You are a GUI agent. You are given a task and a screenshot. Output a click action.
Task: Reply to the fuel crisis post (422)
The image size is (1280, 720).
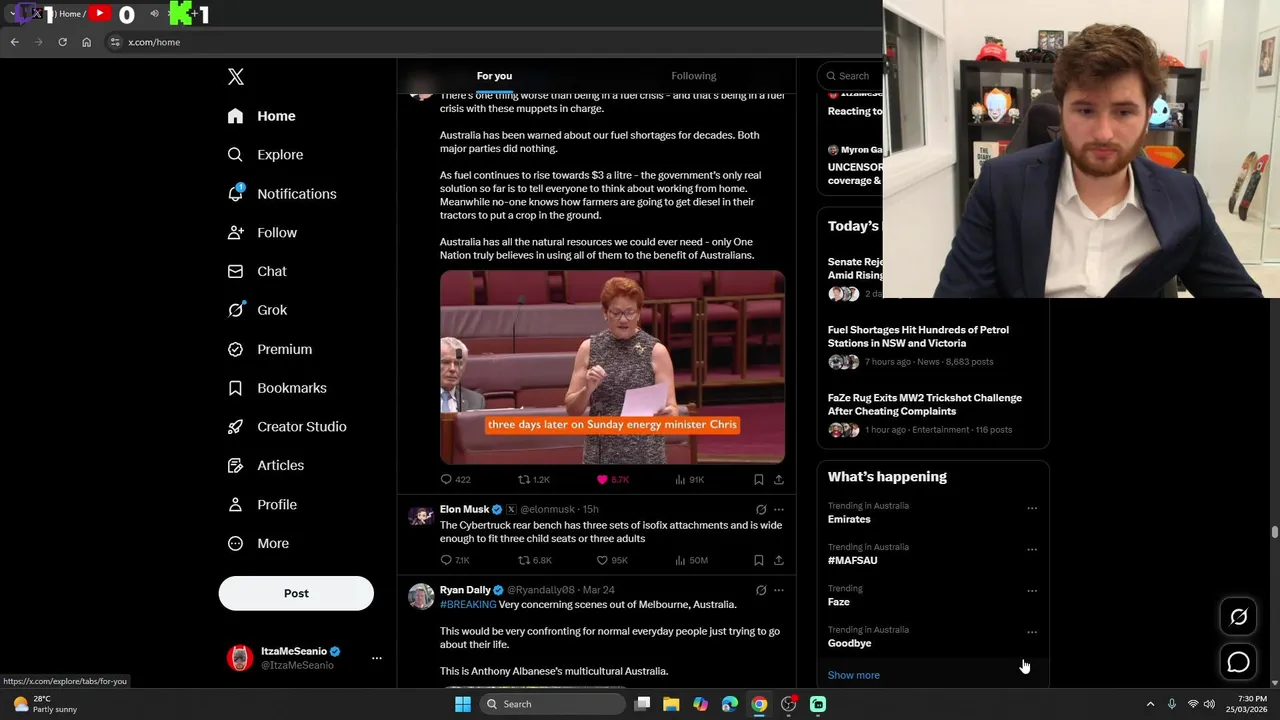pos(456,480)
